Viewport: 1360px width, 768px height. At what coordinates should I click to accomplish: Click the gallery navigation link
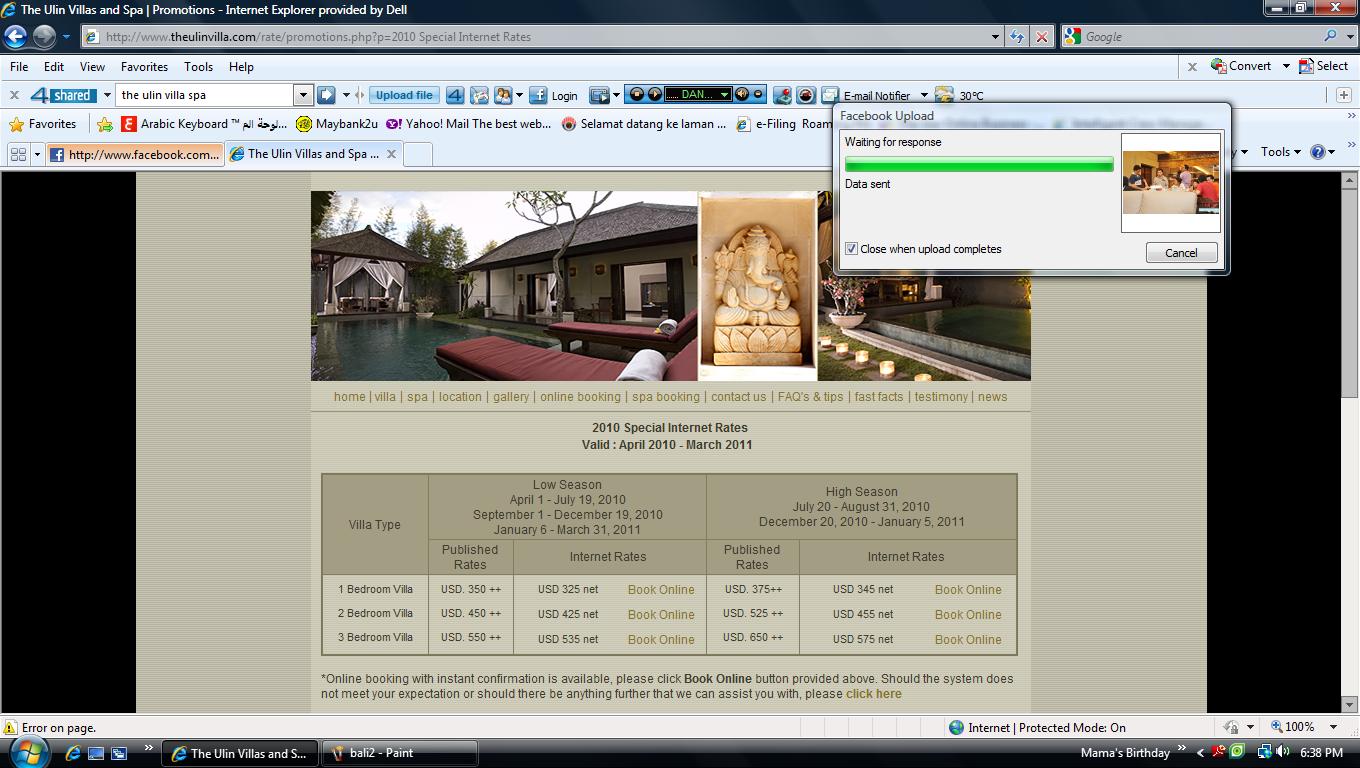tap(511, 397)
